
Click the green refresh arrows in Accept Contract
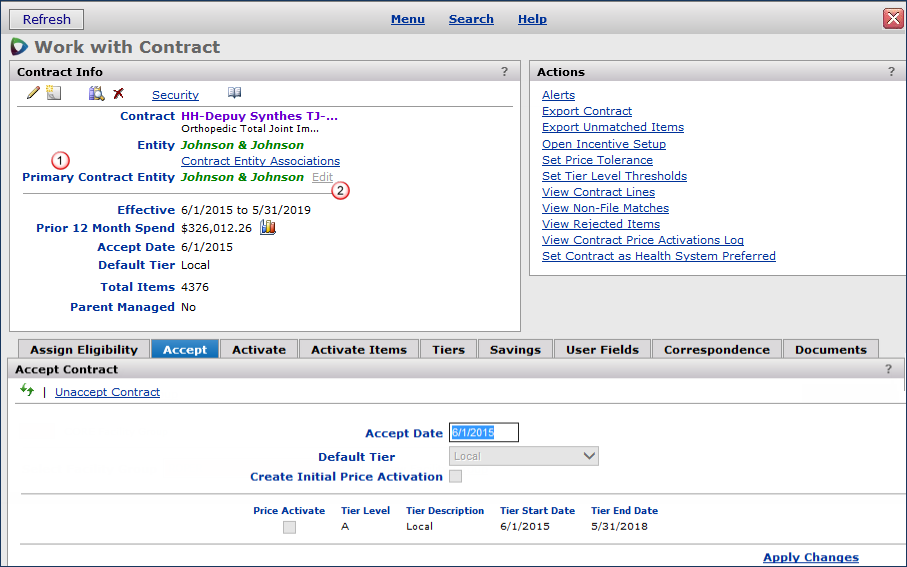click(27, 390)
